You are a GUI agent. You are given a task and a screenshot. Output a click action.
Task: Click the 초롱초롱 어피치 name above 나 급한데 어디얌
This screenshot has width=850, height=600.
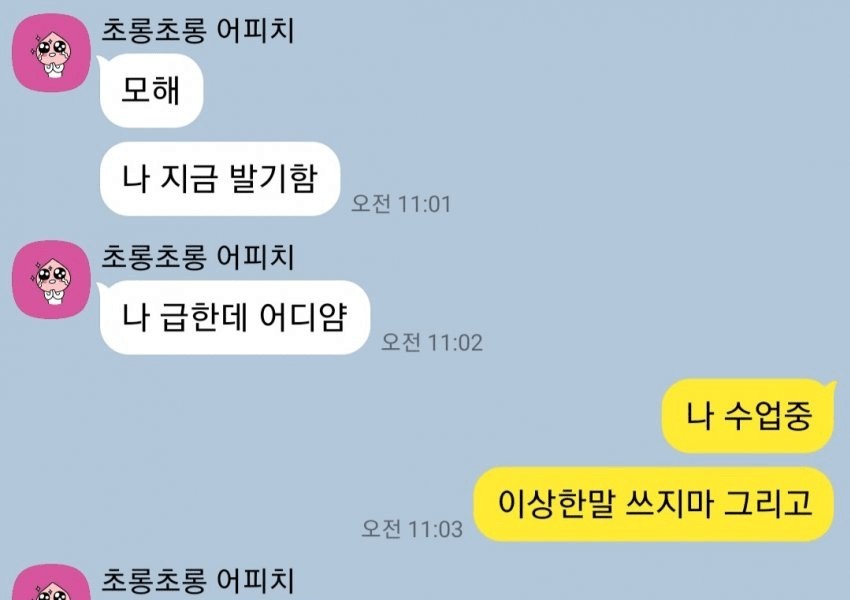[198, 257]
